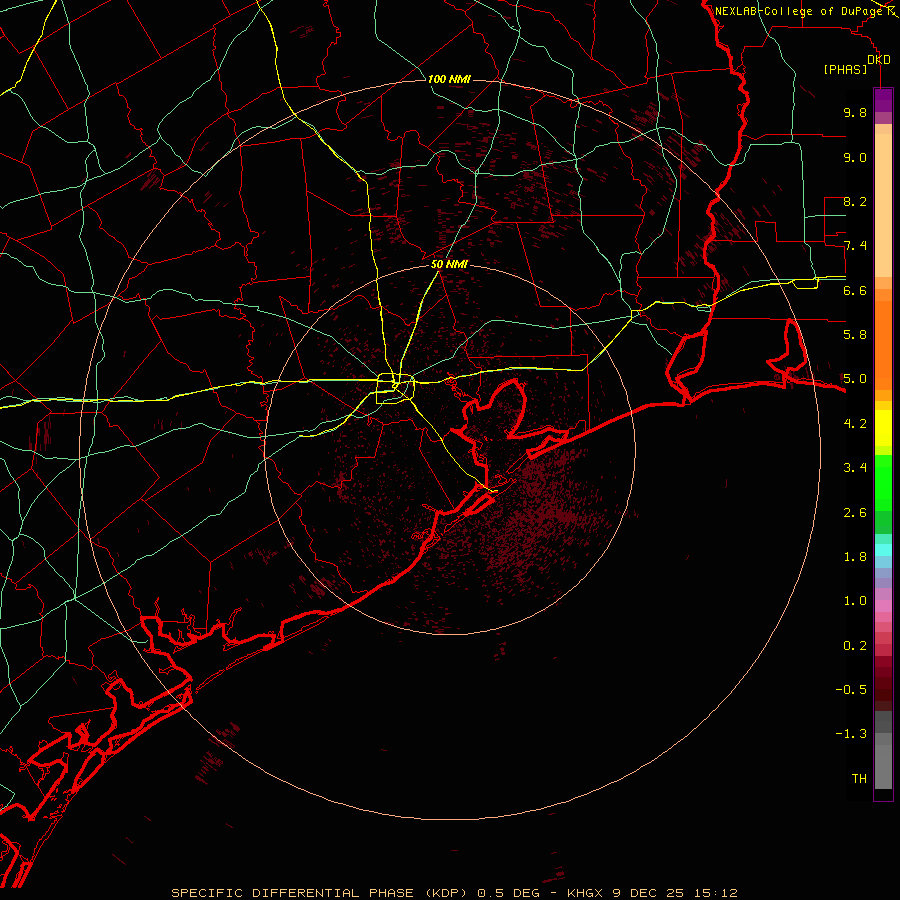The height and width of the screenshot is (900, 900).
Task: Select the 5.0 scale value
Action: click(x=855, y=379)
